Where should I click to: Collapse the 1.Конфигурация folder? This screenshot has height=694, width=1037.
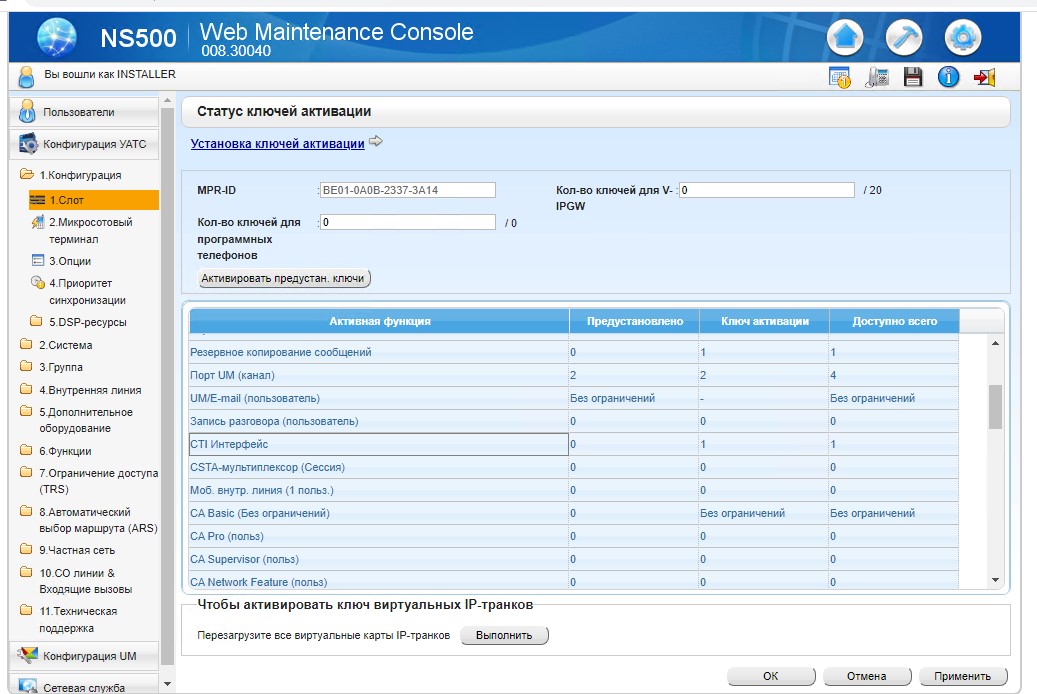tap(71, 175)
